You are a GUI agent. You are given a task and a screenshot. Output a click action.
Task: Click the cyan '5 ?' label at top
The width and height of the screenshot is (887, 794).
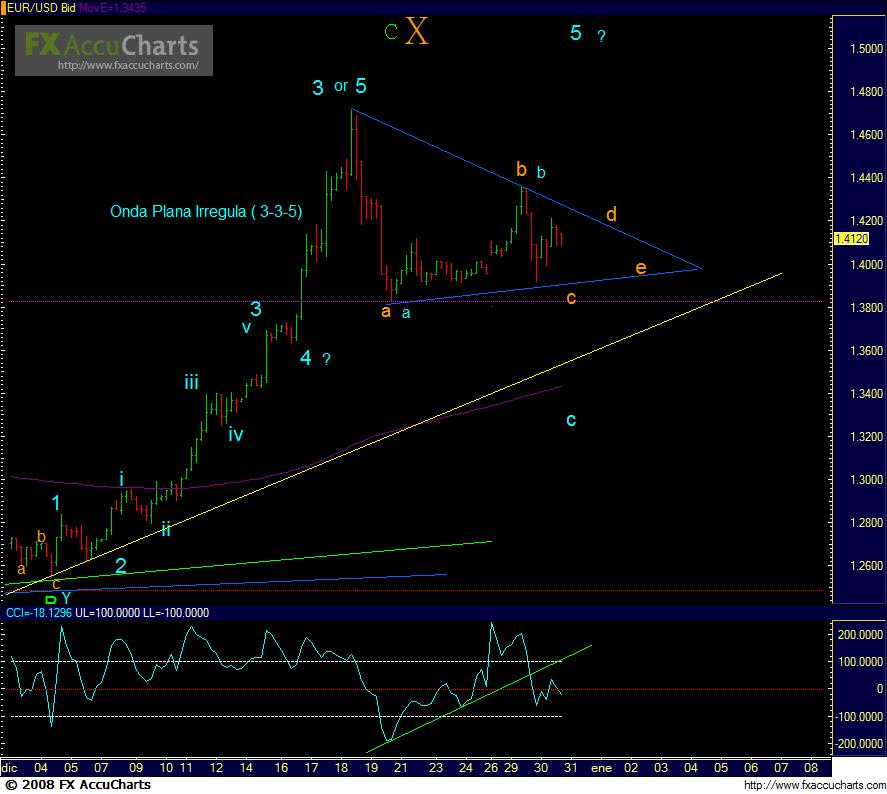click(x=587, y=34)
